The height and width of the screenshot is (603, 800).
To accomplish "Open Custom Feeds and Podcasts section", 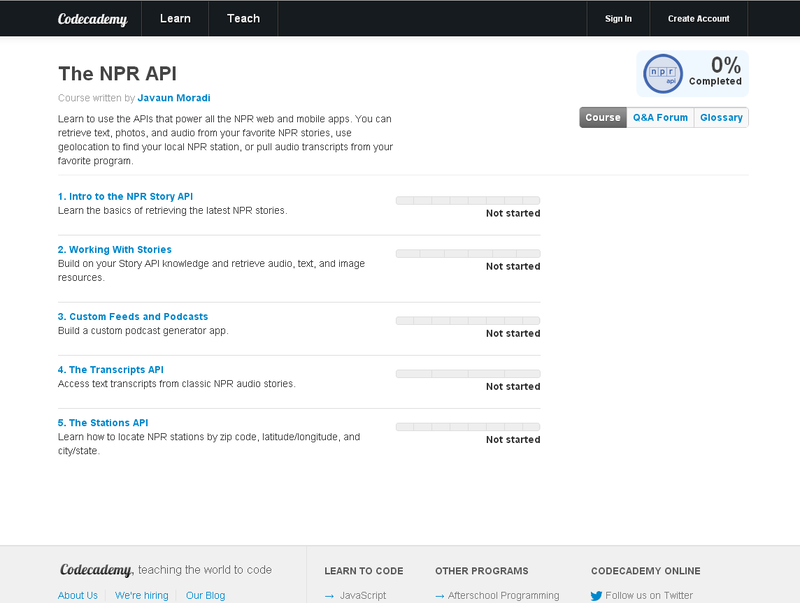I will (x=133, y=316).
